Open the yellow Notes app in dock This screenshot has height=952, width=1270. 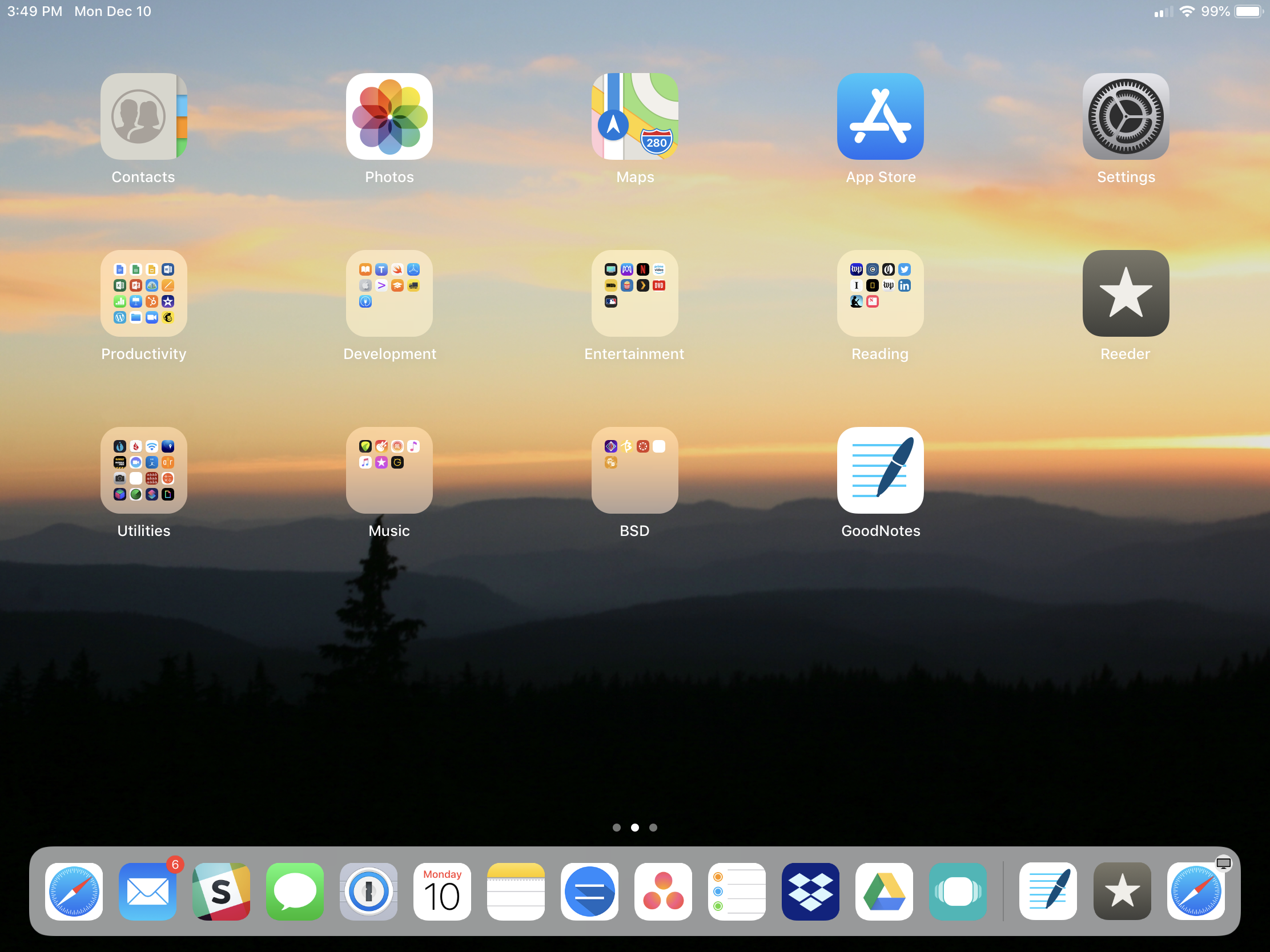[x=516, y=892]
